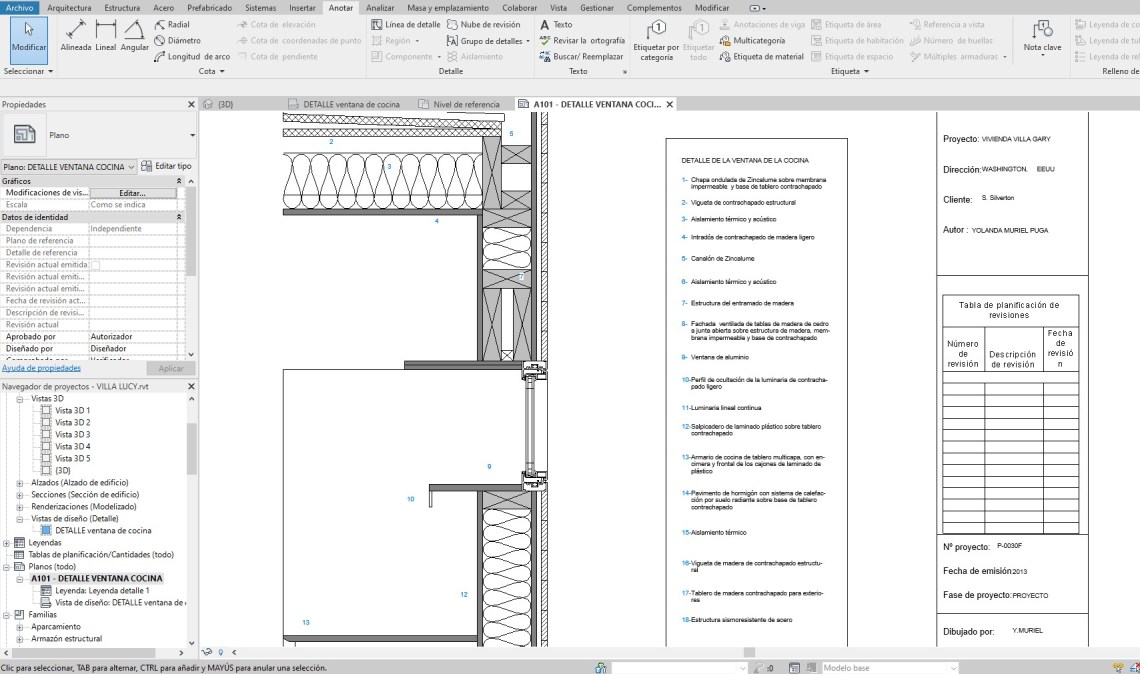Click the Editar button for visibility overrides
Image resolution: width=1140 pixels, height=674 pixels.
(x=132, y=193)
